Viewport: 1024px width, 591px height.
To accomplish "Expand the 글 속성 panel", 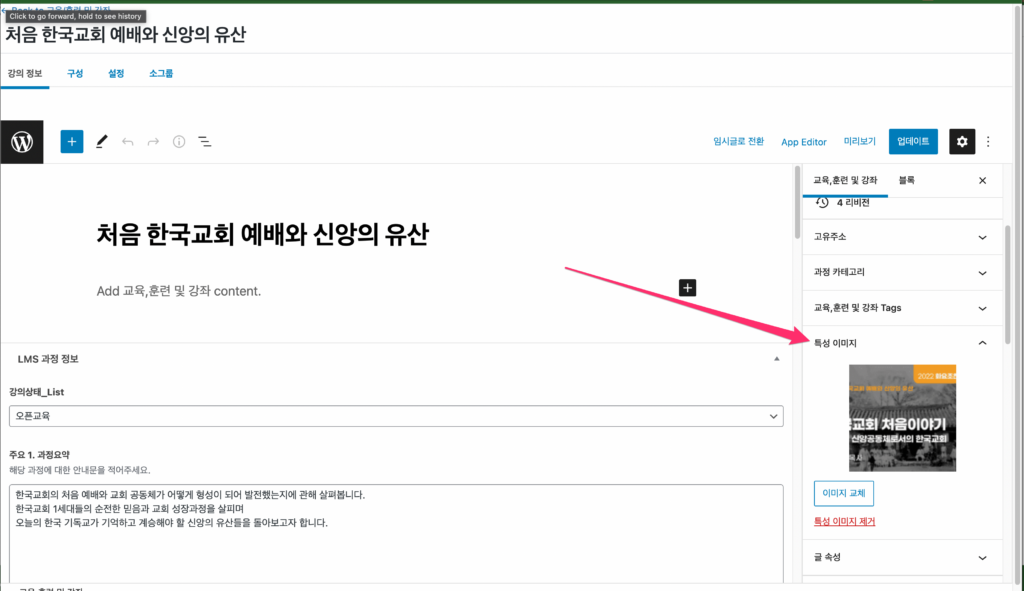I will (903, 557).
